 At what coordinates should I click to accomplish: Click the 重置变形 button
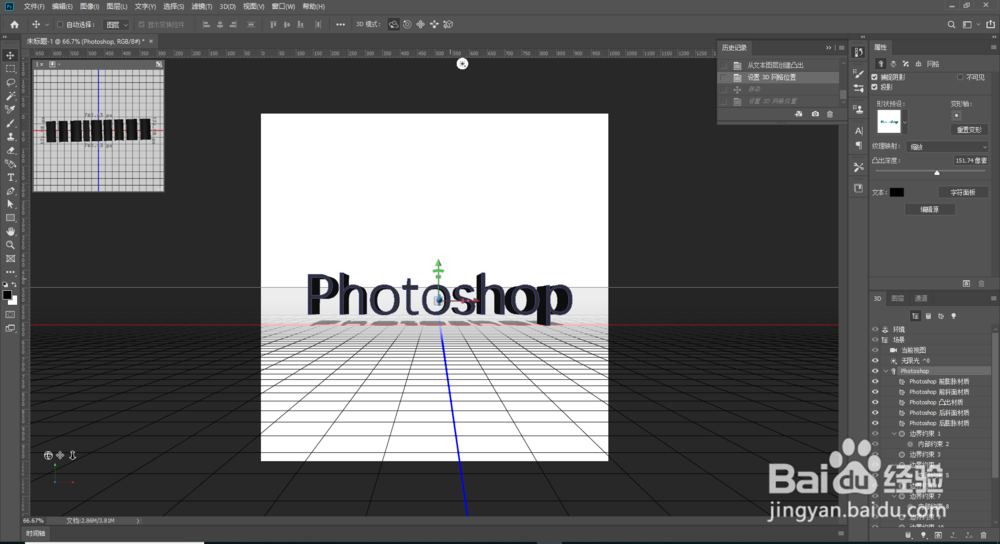coord(969,129)
